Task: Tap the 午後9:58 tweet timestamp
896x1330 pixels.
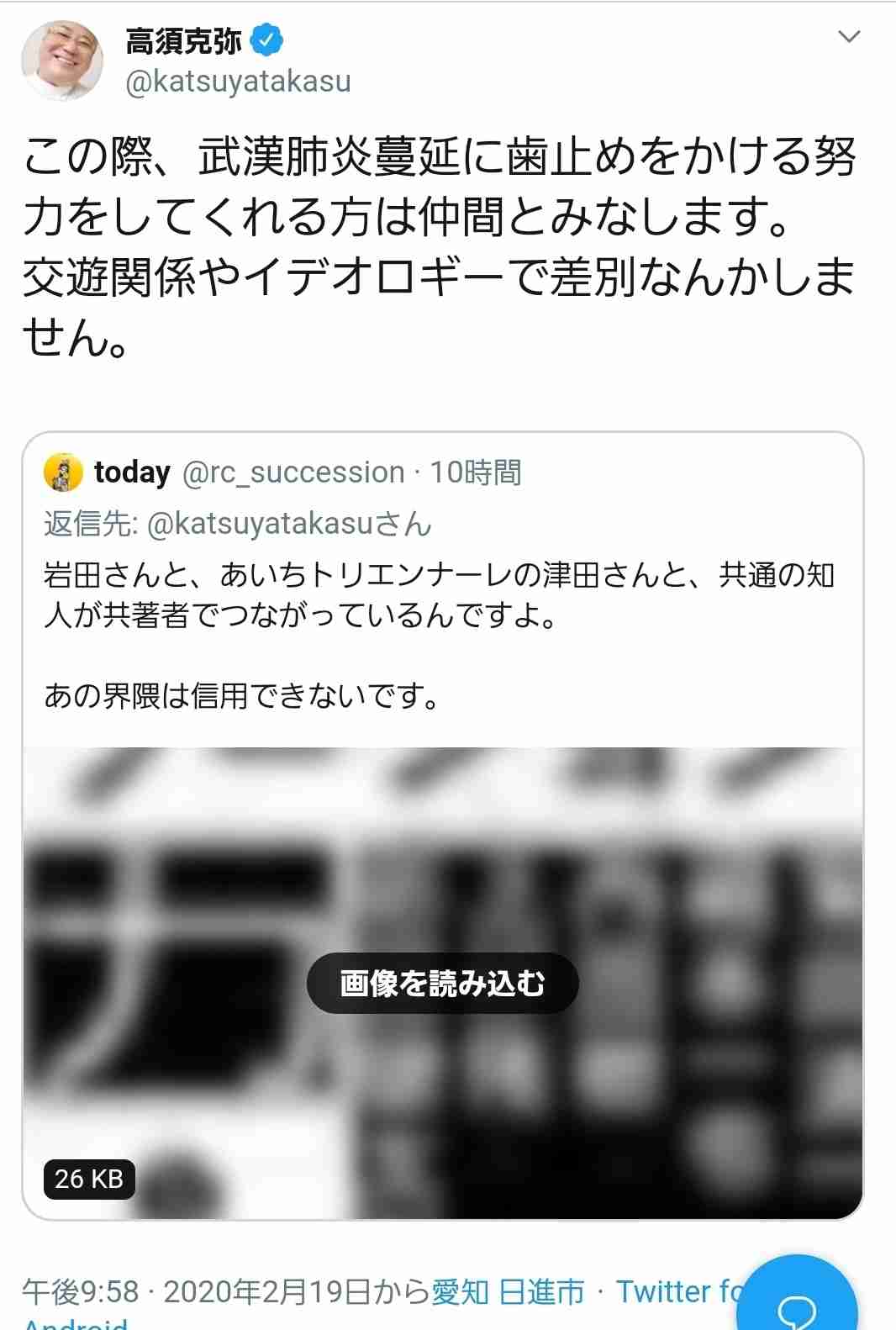Action: click(x=80, y=1291)
